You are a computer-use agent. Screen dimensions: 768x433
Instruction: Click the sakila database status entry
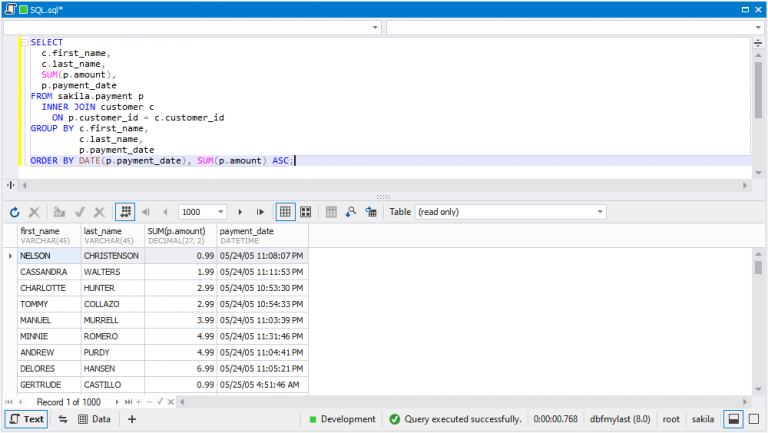tap(703, 419)
